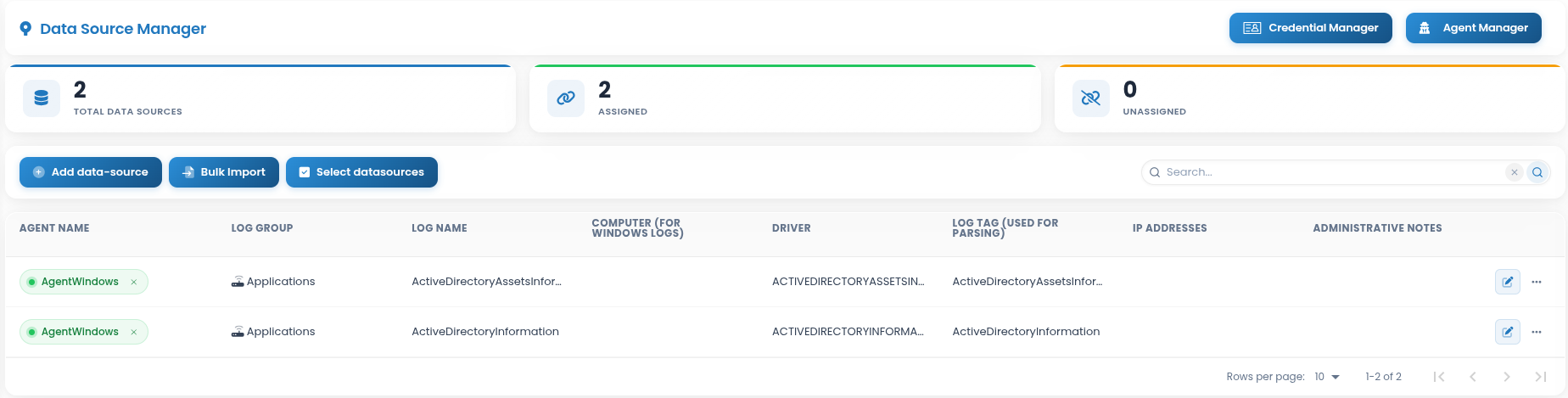Viewport: 1568px width, 398px height.
Task: Click the unassigned broken-link icon
Action: (x=1091, y=98)
